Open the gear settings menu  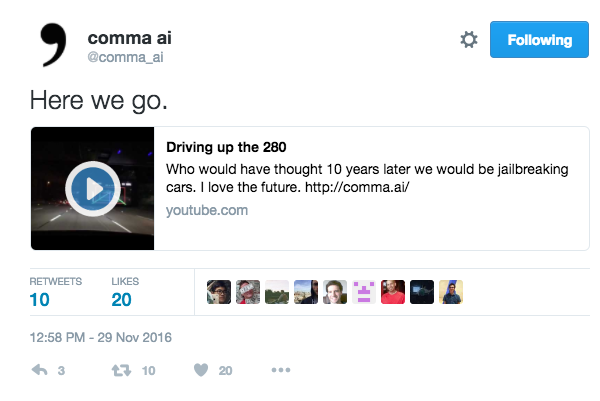468,40
